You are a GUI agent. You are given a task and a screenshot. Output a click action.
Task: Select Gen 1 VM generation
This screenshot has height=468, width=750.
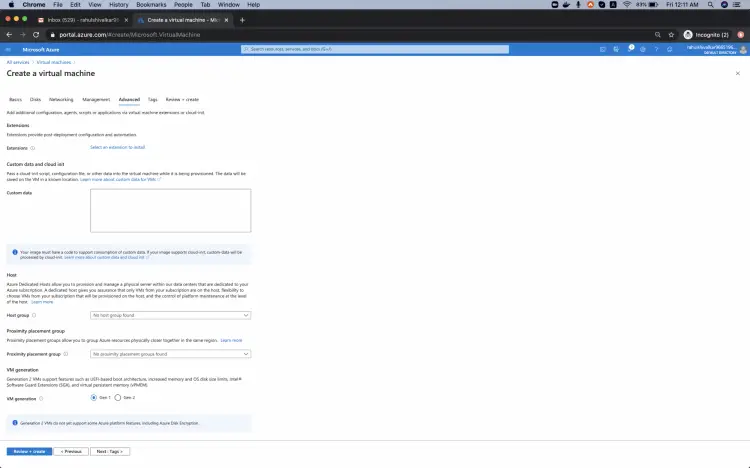[94, 398]
